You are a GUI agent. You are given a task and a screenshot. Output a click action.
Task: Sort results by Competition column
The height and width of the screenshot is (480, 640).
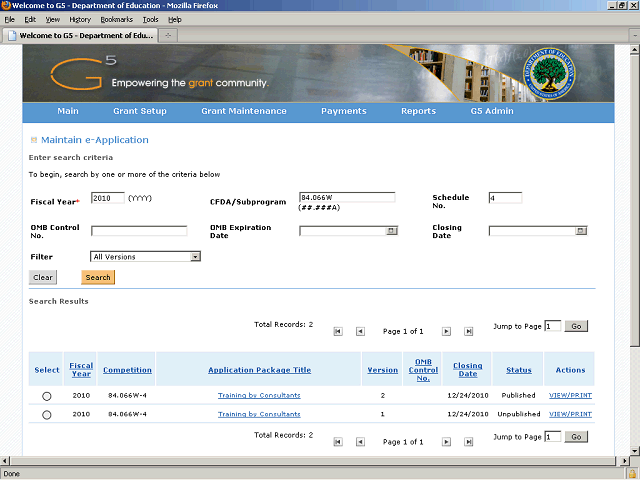coord(127,370)
